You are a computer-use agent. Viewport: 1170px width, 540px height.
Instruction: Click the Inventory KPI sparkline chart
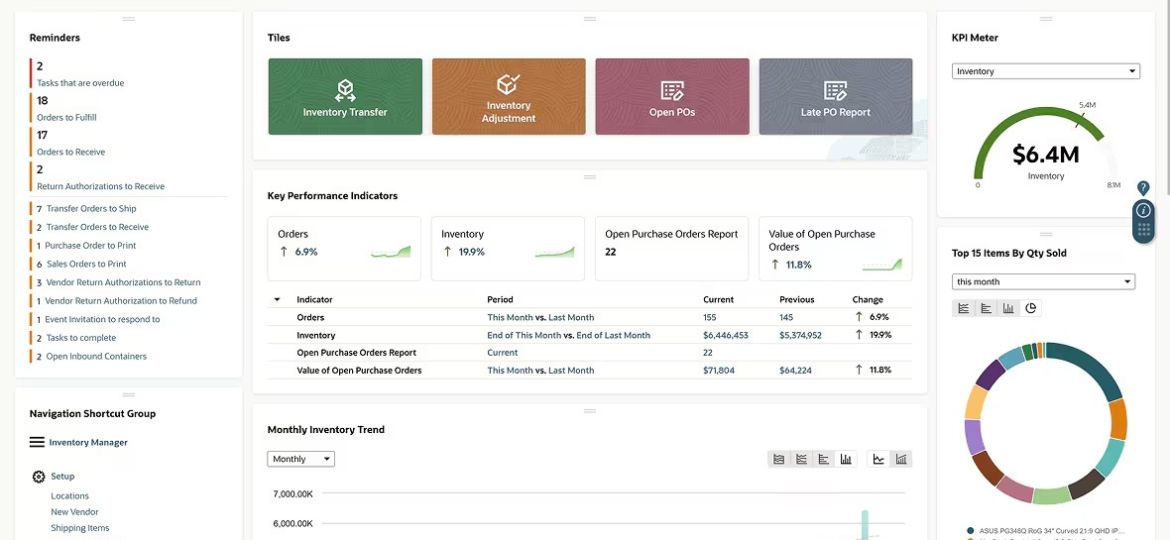[554, 252]
